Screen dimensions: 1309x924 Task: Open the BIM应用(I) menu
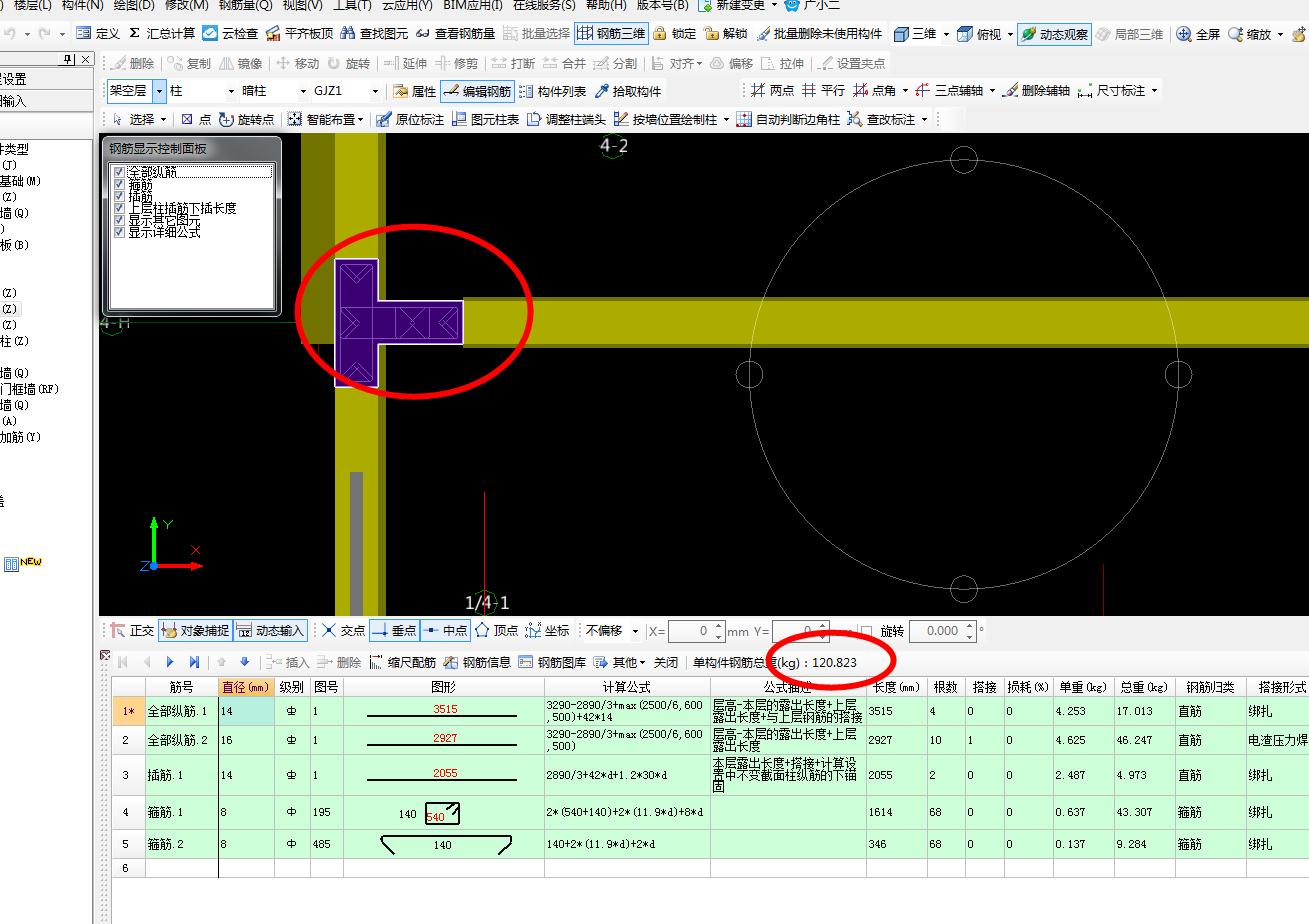pos(473,5)
